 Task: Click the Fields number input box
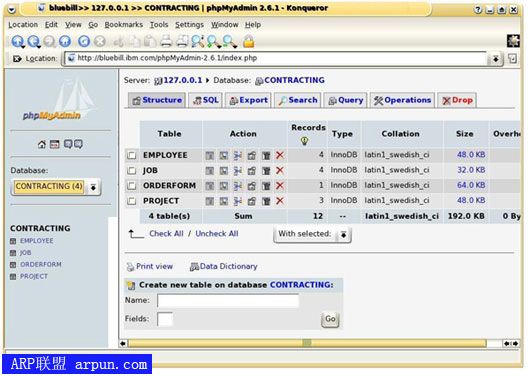[x=165, y=319]
